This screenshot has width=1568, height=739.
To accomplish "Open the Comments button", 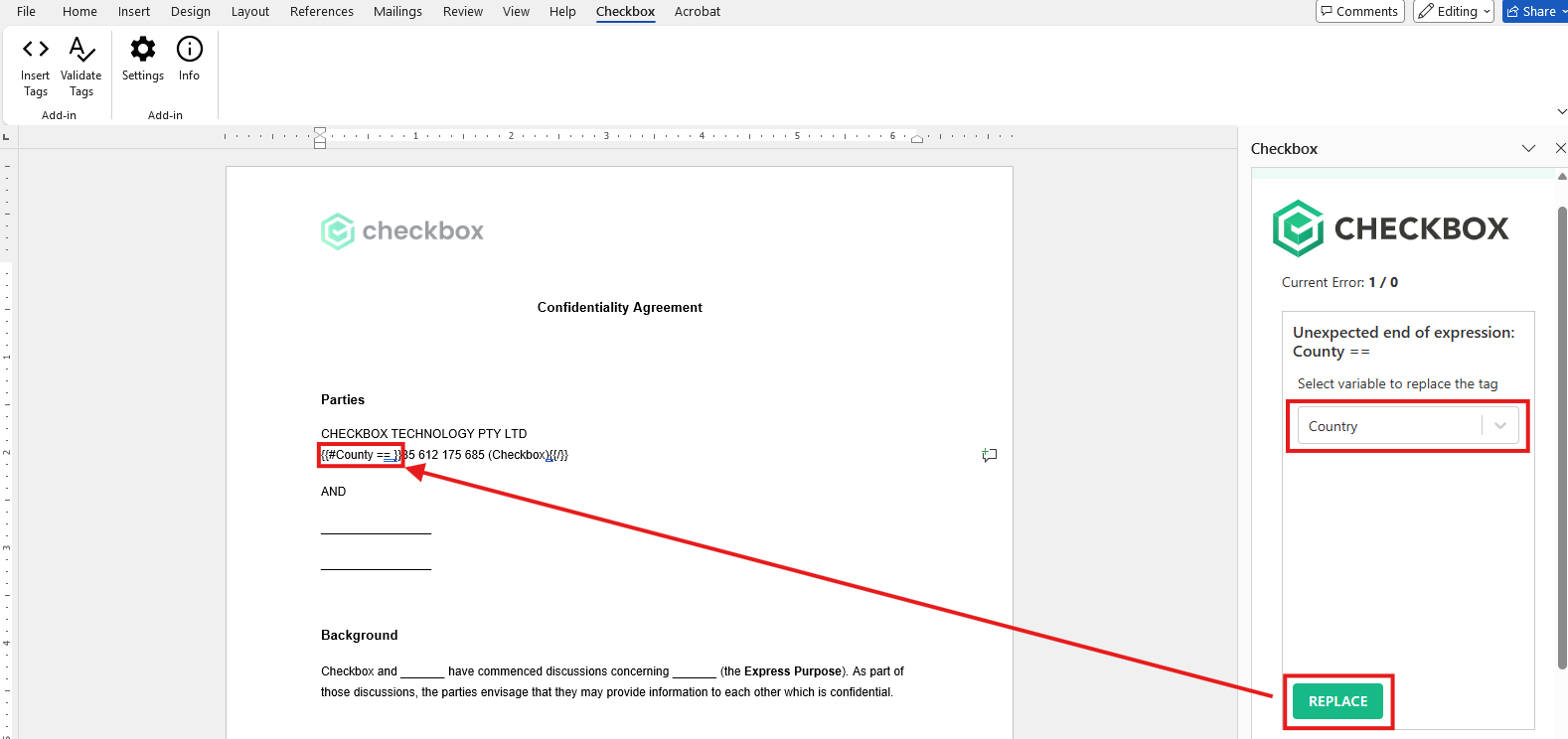I will 1359,11.
